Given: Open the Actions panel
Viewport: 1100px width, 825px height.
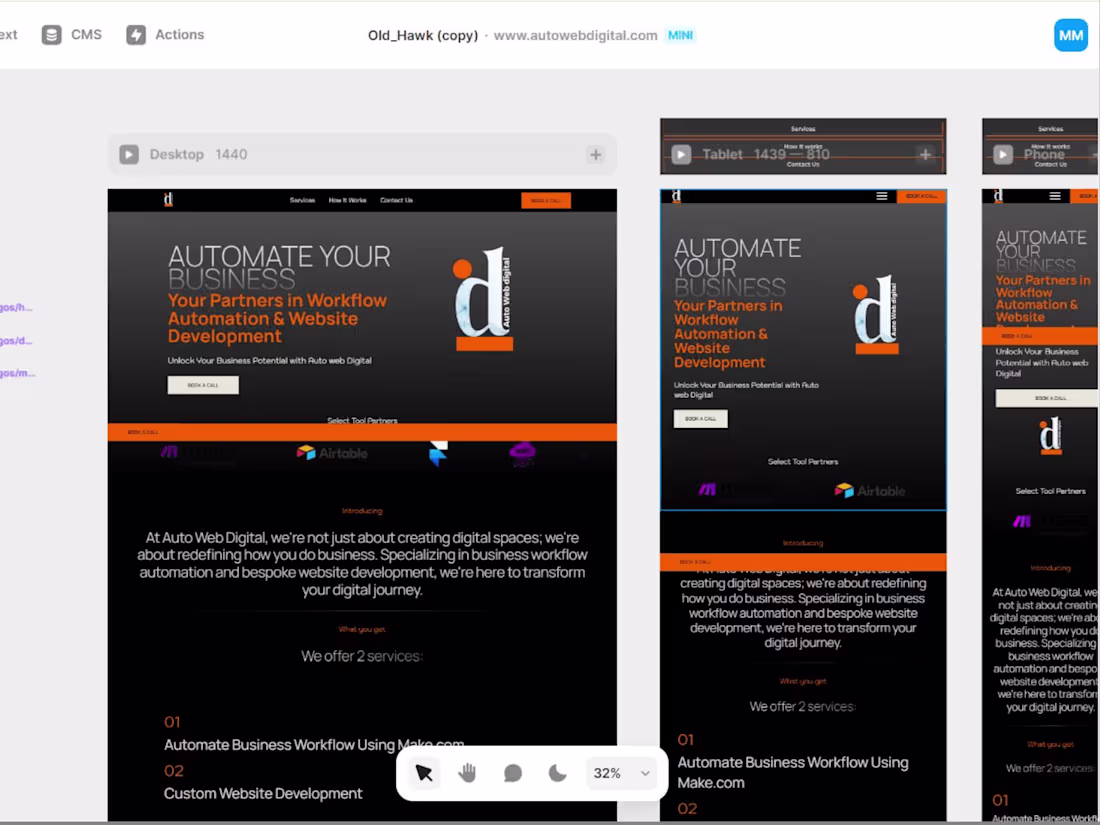Looking at the screenshot, I should (x=165, y=34).
